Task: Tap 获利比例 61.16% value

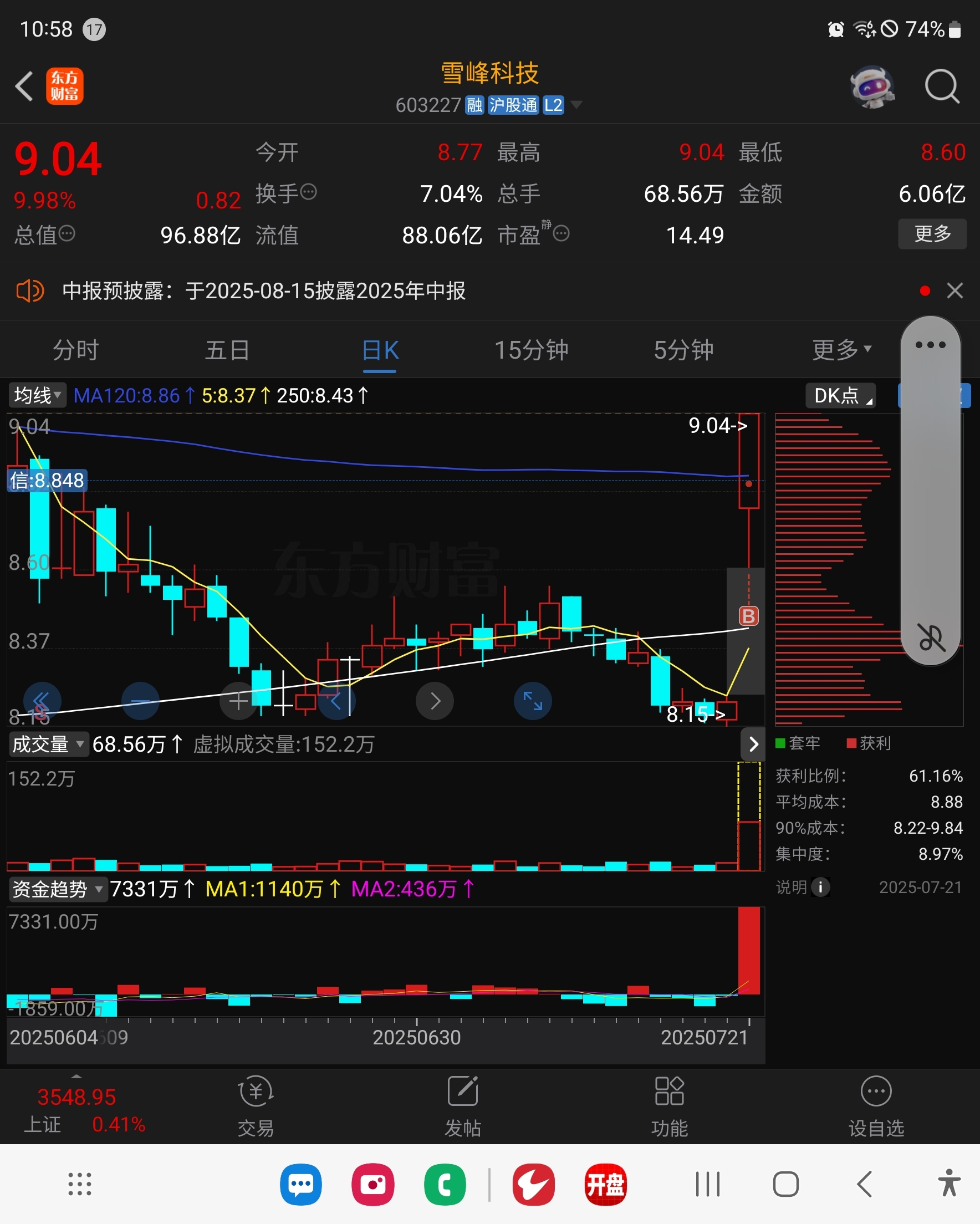Action: pos(935,776)
